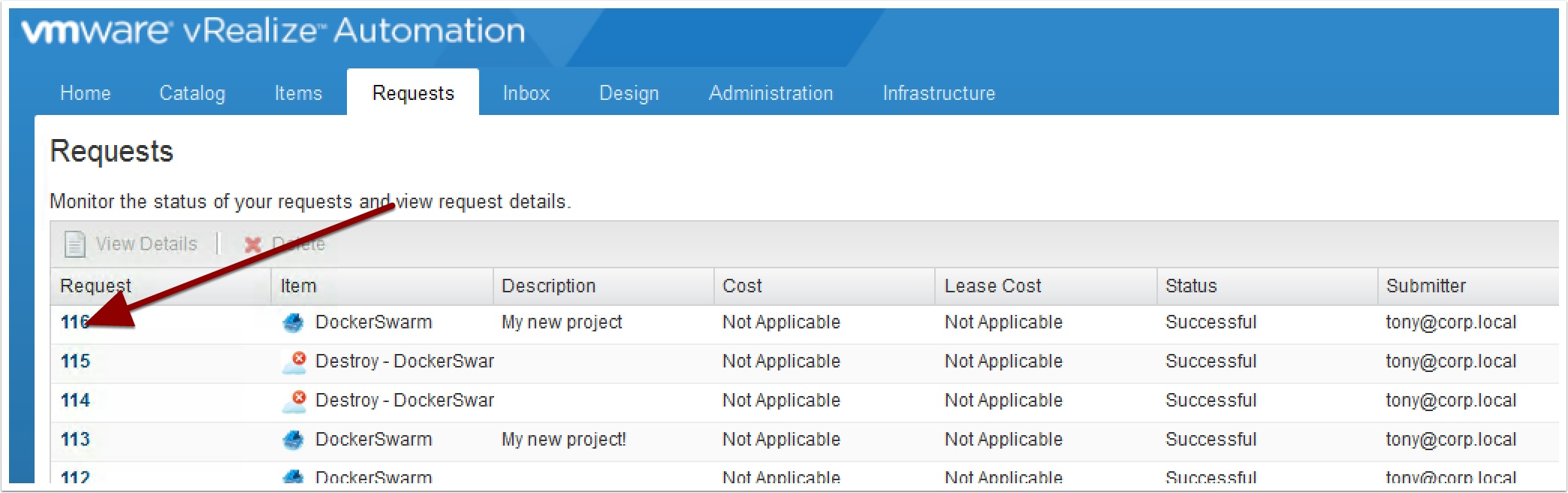Screen dimensions: 1568x493
Task: Switch to the Design tab
Action: [629, 93]
